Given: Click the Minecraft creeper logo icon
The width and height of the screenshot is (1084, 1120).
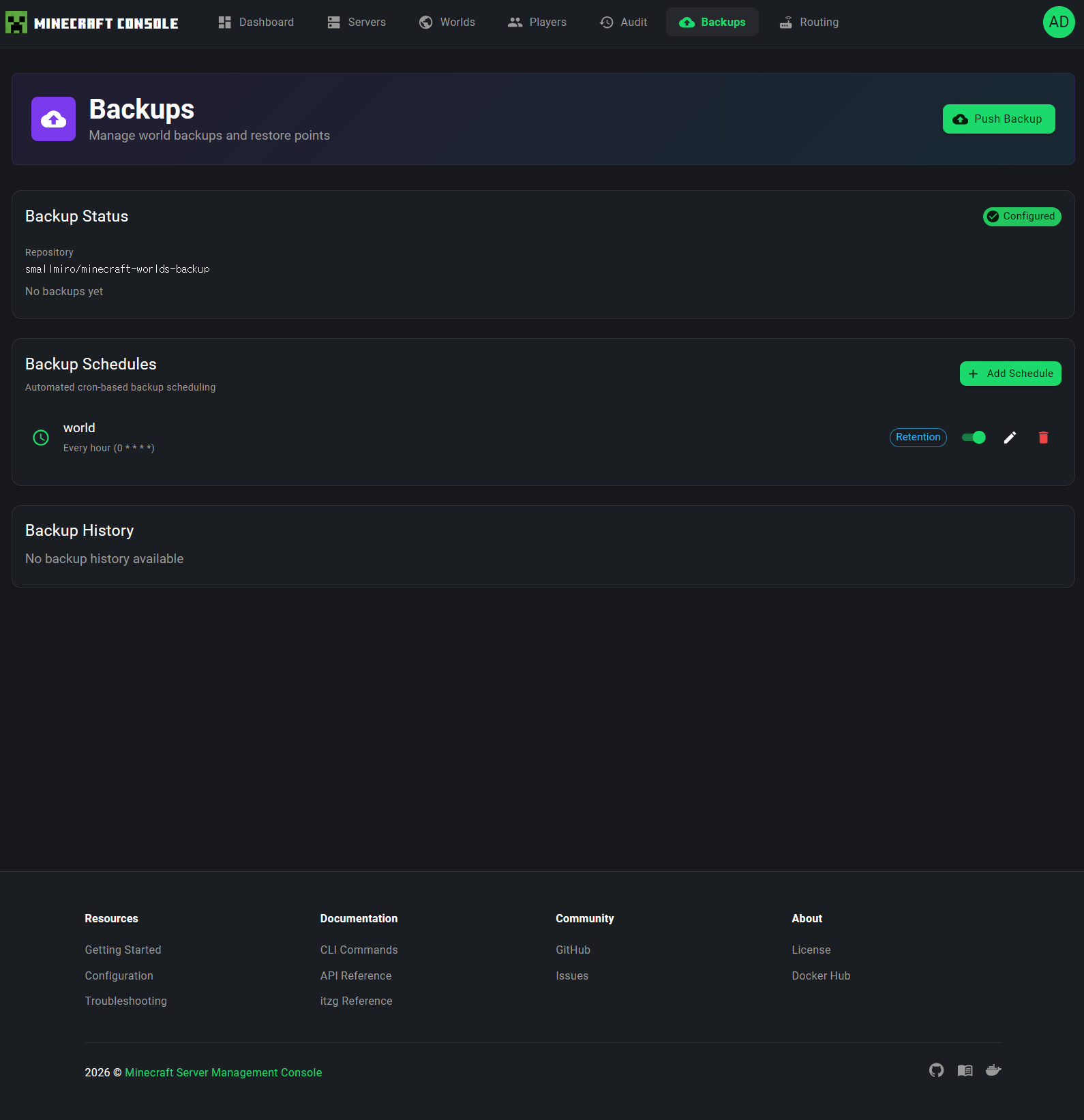Looking at the screenshot, I should click(x=16, y=22).
